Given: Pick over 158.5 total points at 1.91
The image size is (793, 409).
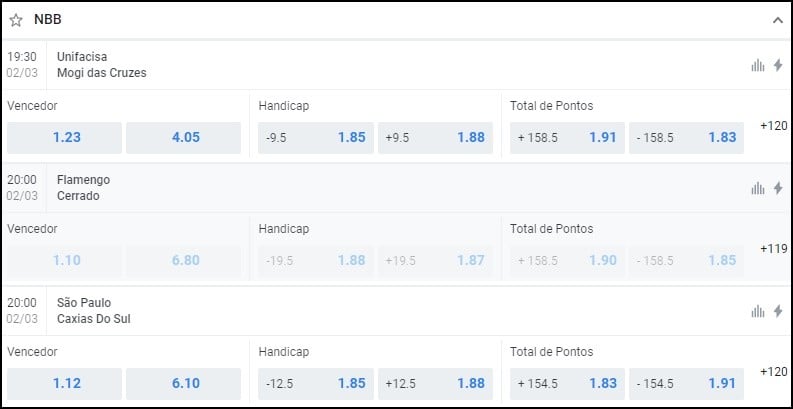Looking at the screenshot, I should coord(567,138).
